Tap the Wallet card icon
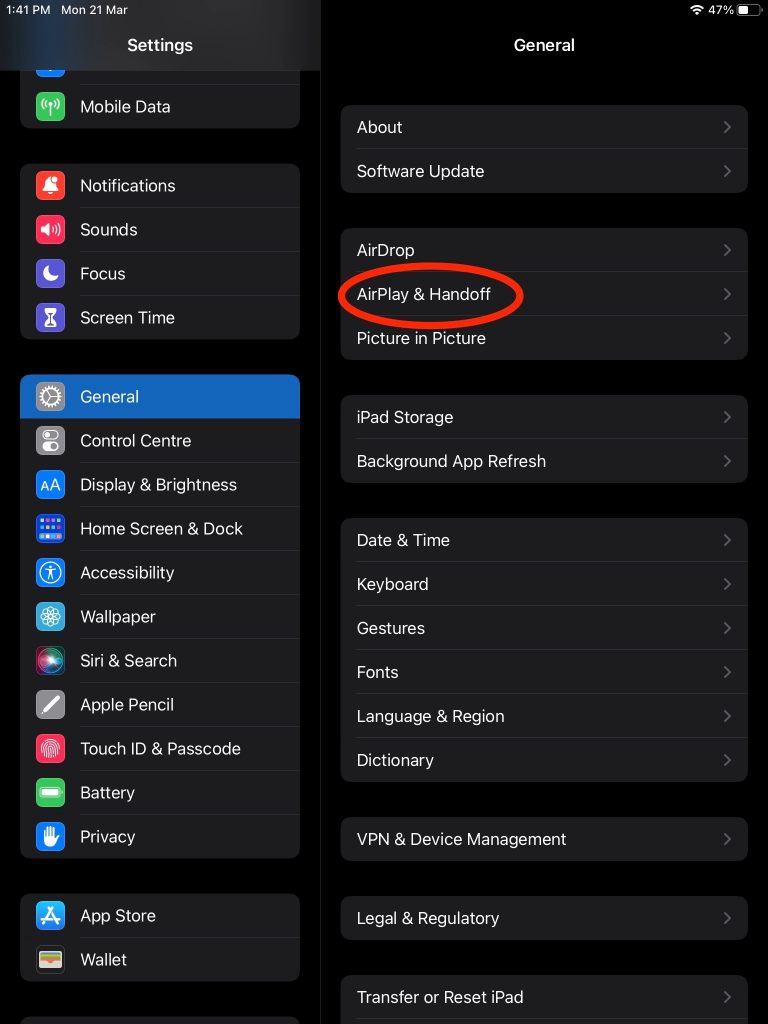Image resolution: width=768 pixels, height=1024 pixels. point(50,960)
